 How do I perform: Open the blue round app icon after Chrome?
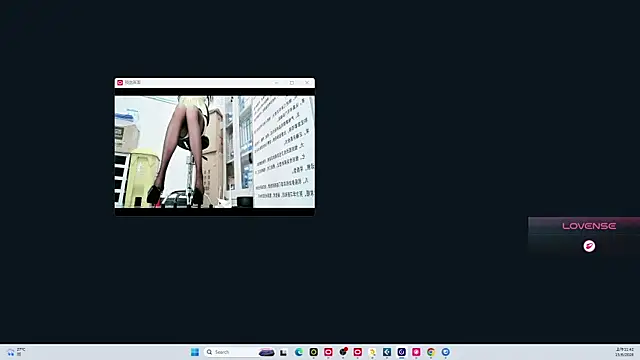click(446, 352)
